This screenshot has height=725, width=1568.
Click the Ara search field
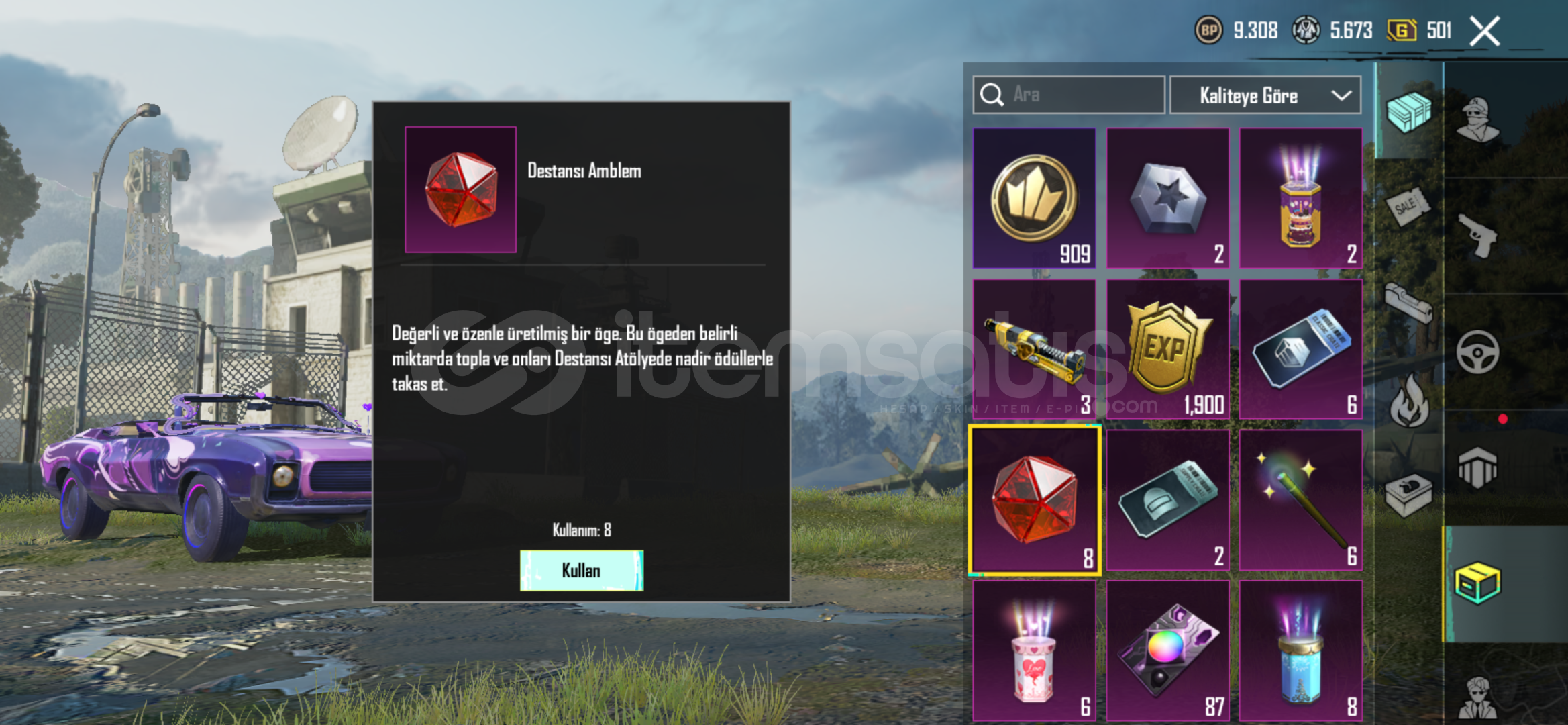(1068, 95)
